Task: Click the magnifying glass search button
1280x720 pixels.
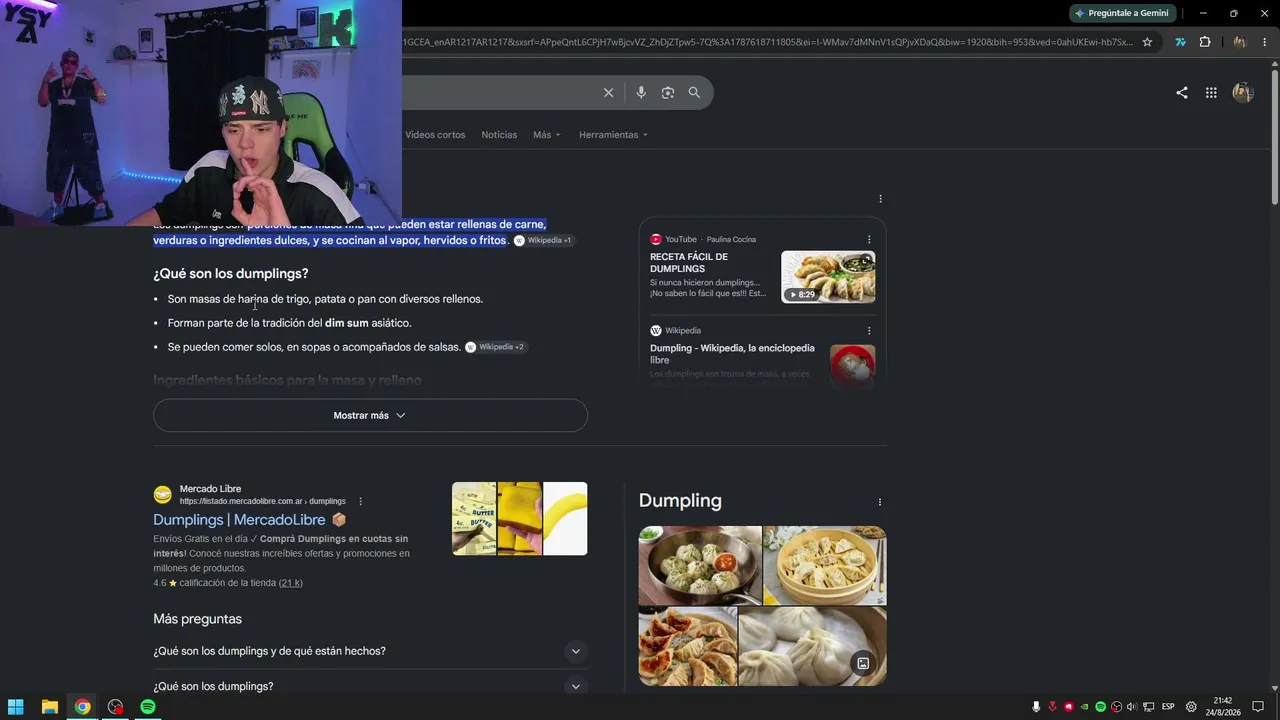Action: [x=694, y=93]
